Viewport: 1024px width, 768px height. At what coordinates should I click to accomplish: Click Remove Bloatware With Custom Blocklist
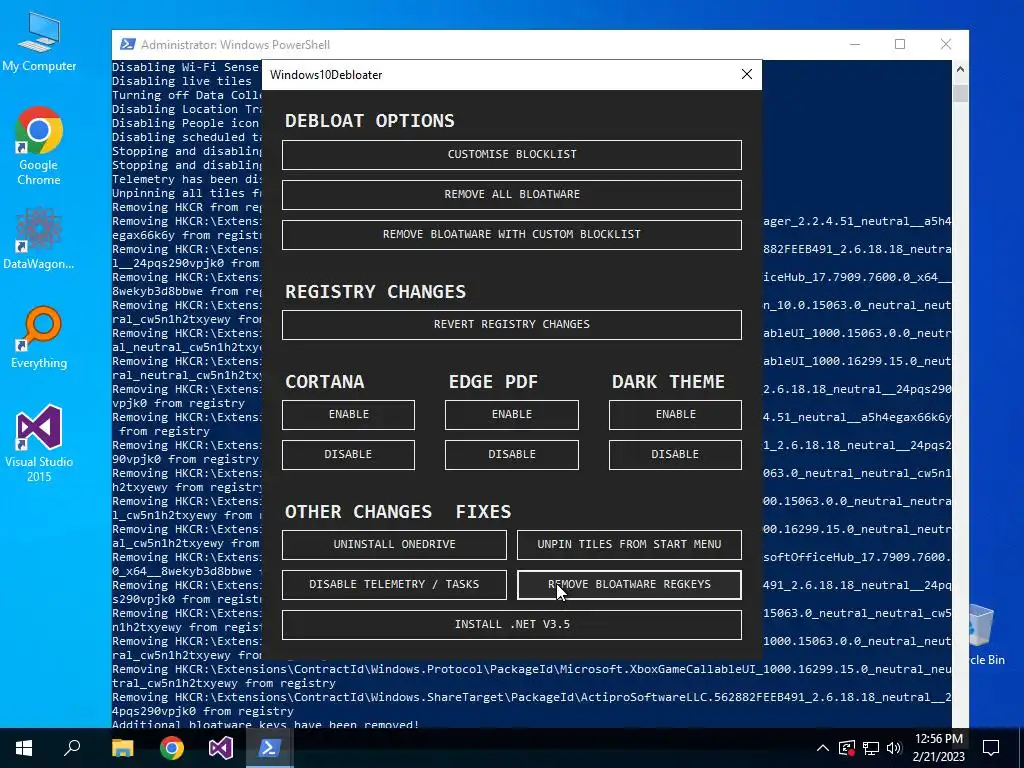tap(512, 234)
